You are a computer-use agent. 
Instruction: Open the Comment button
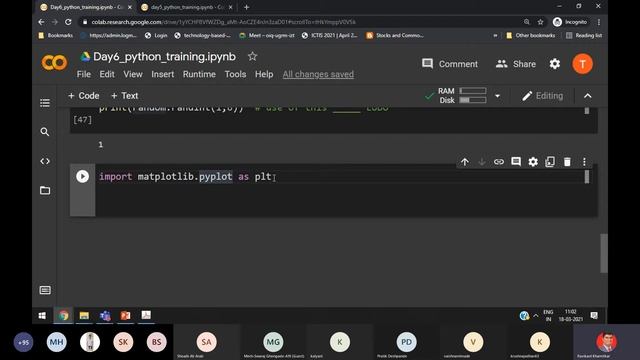tap(450, 64)
